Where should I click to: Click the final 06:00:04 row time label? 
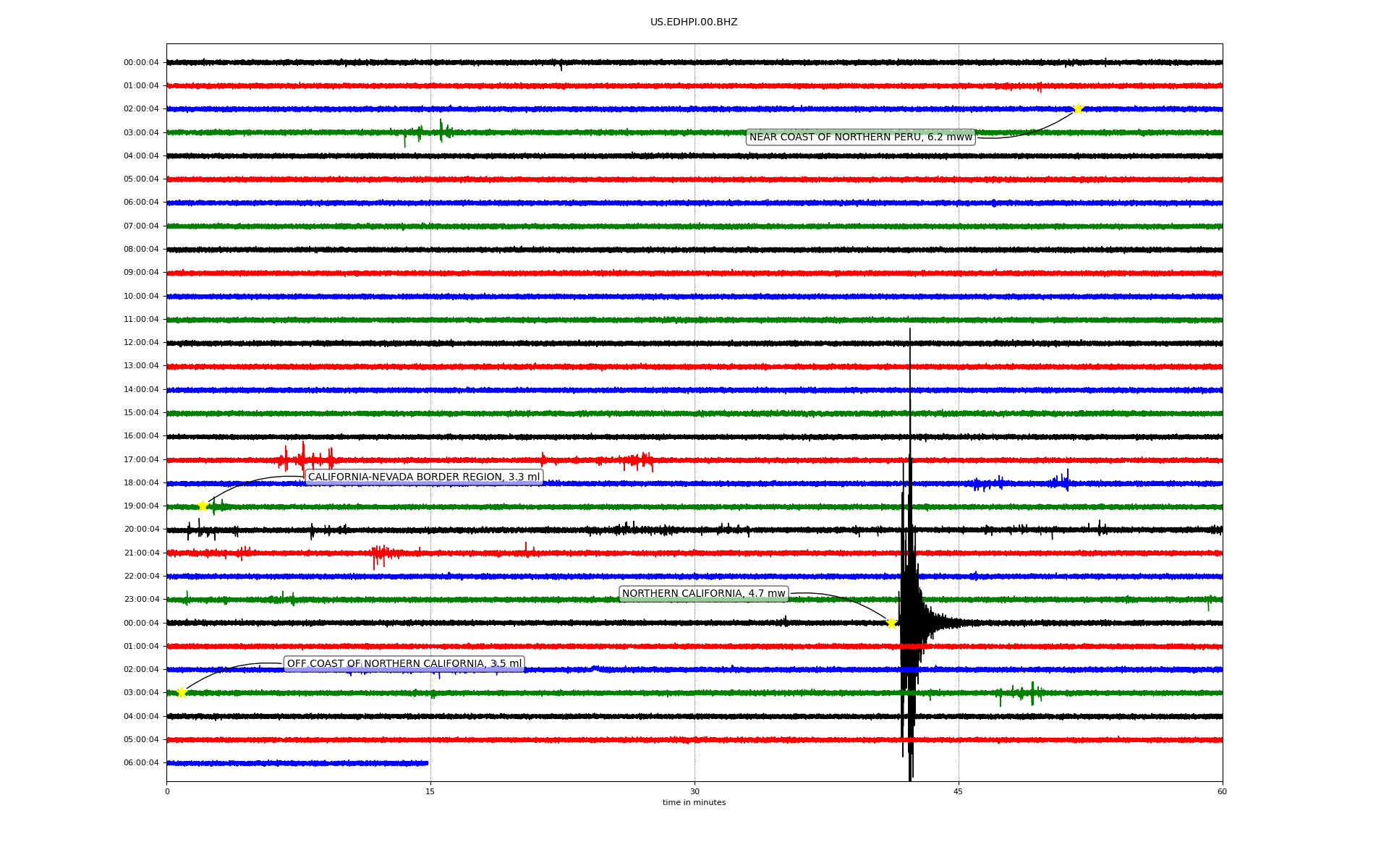[x=141, y=762]
